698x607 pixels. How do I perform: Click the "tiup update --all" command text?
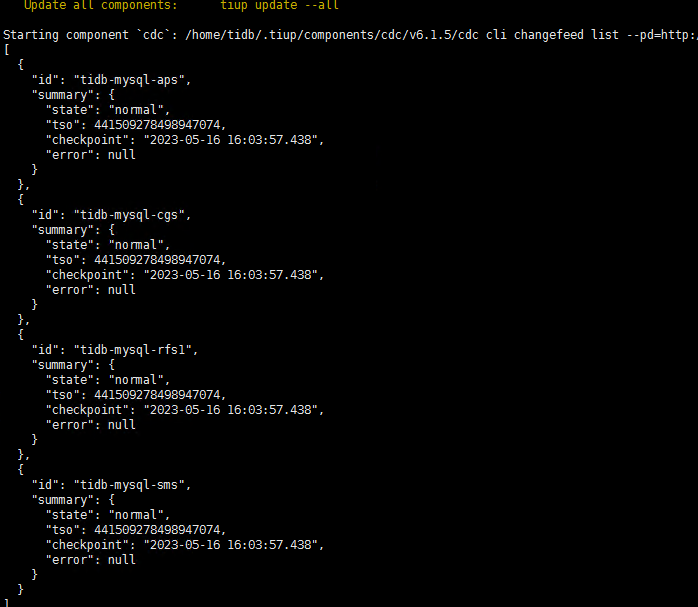point(279,5)
